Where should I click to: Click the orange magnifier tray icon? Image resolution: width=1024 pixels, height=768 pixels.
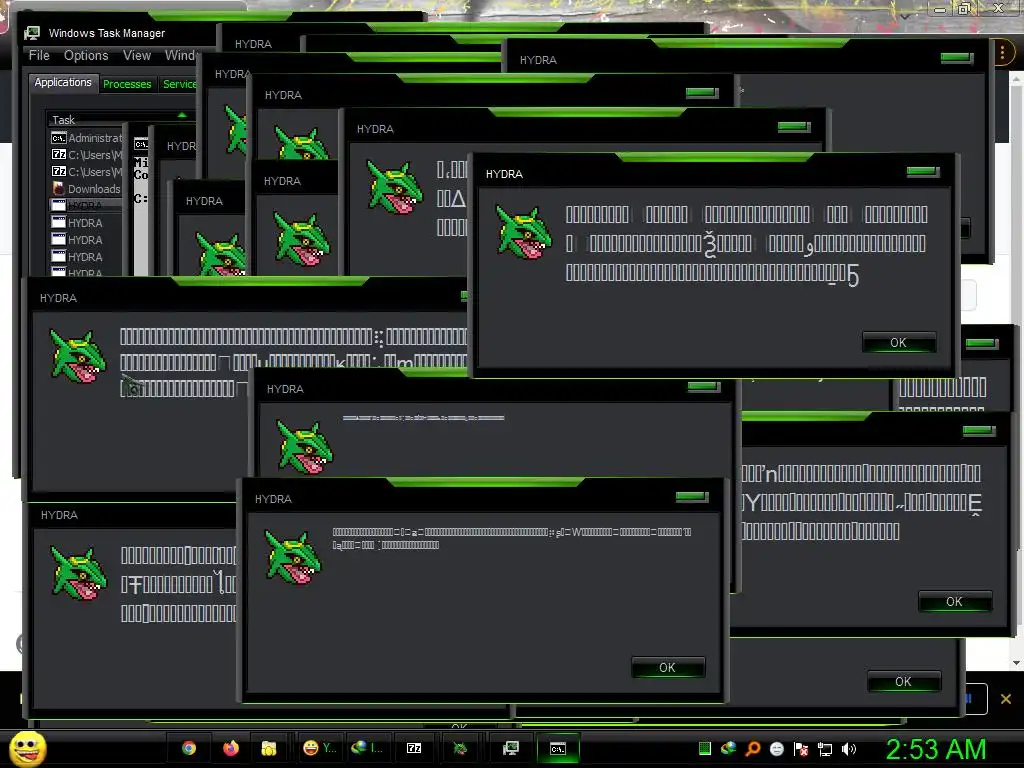[752, 748]
